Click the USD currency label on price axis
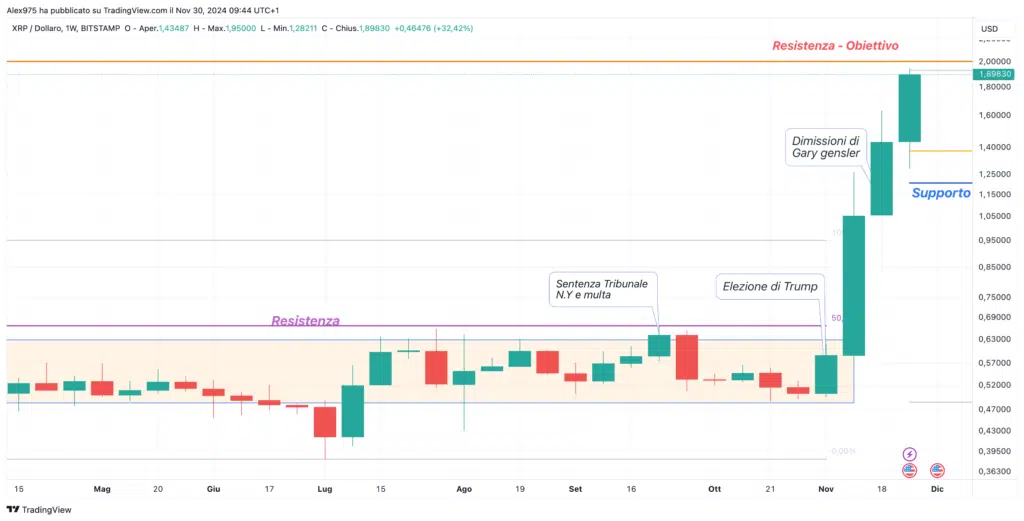The image size is (1024, 521). tap(989, 29)
